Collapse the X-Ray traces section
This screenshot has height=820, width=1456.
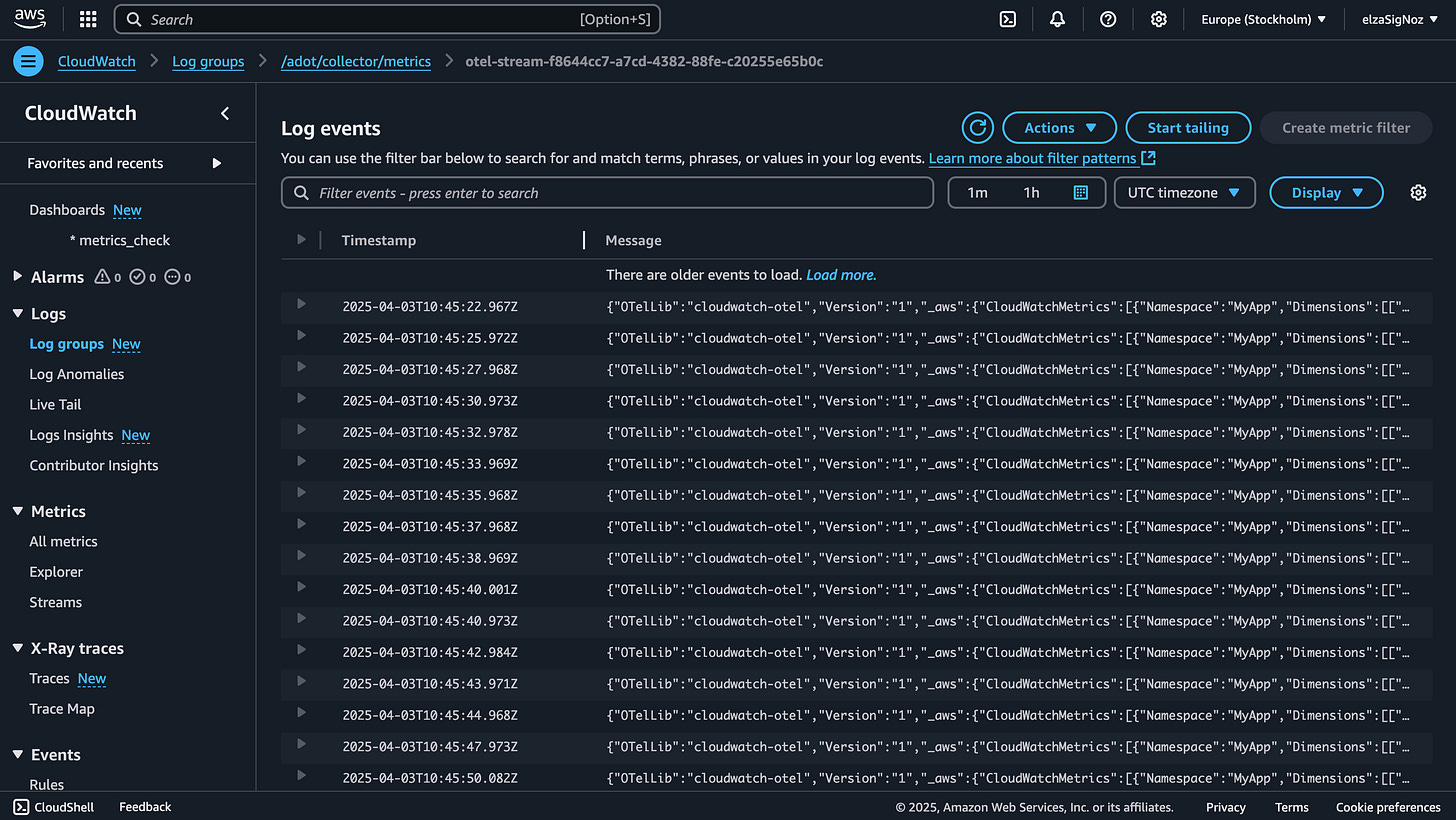(x=17, y=648)
